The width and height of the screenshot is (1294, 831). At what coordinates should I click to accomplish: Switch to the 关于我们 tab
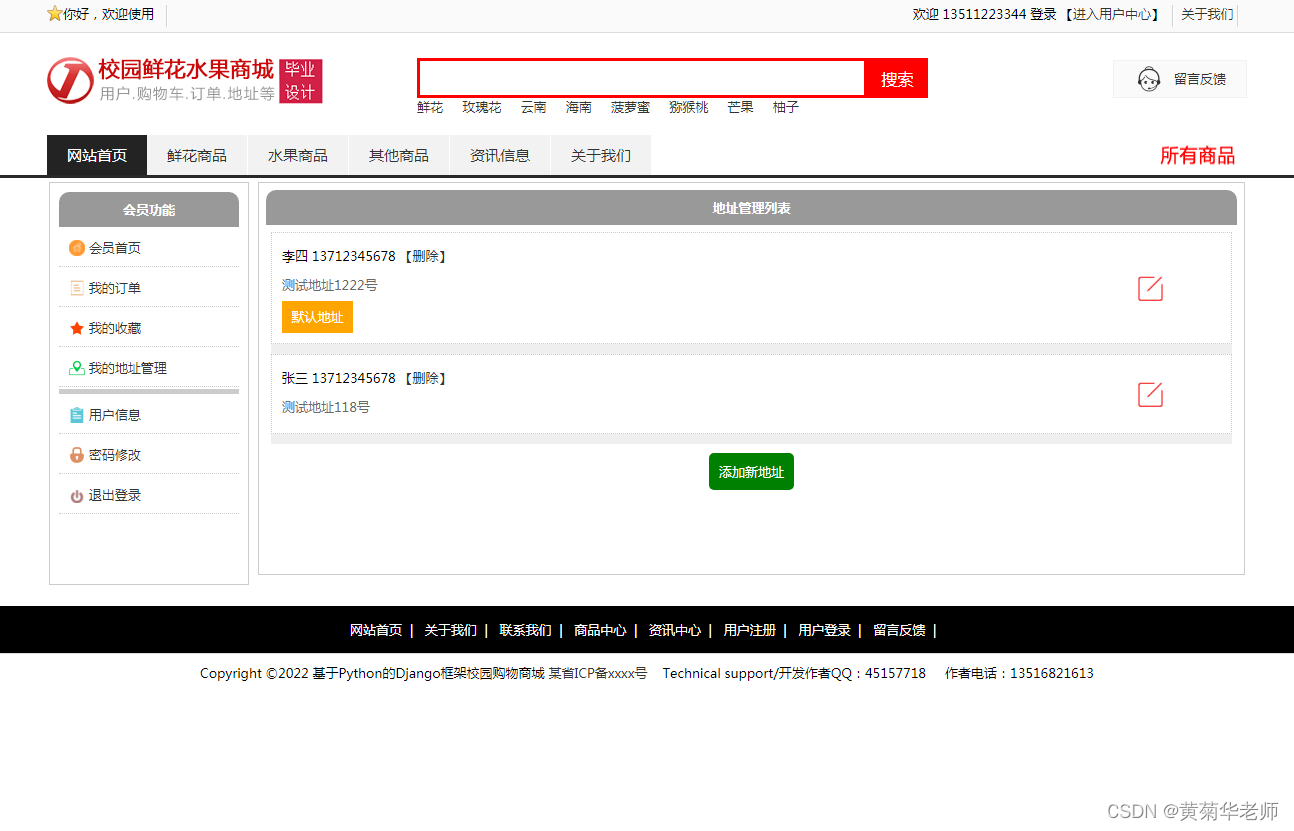coord(601,155)
